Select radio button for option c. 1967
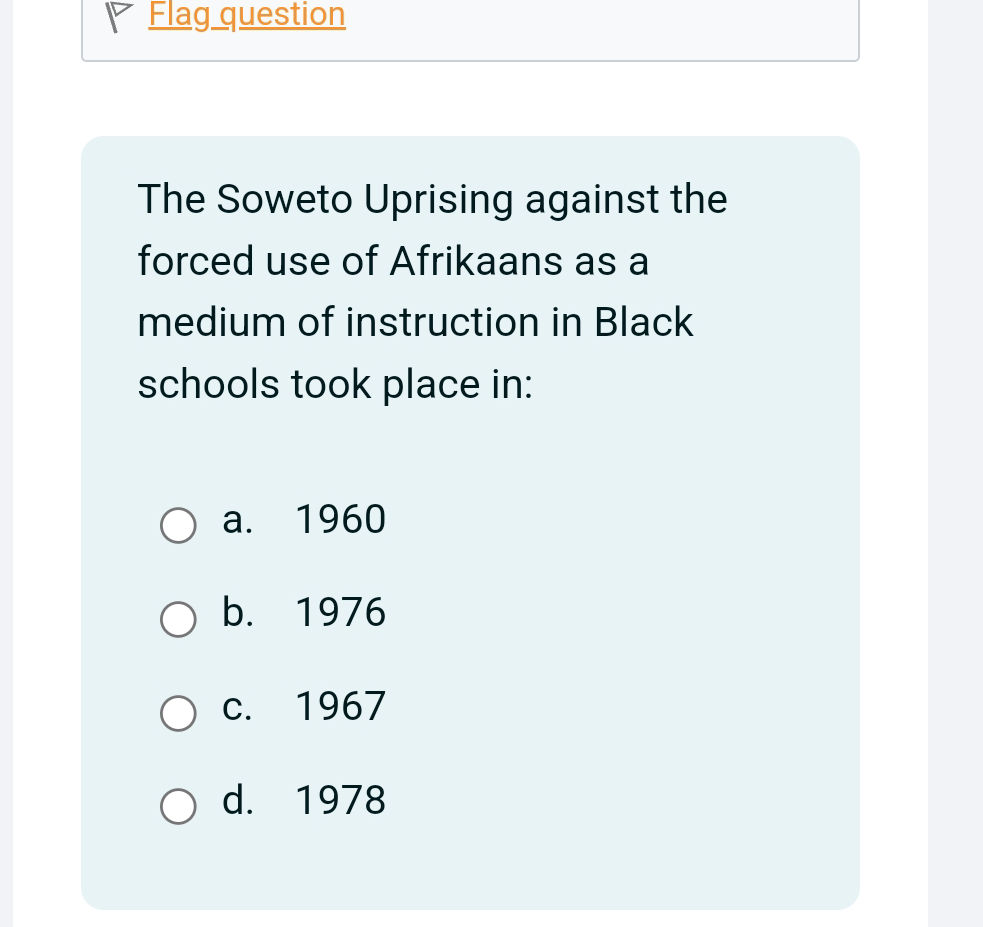Viewport: 983px width, 927px height. point(178,713)
